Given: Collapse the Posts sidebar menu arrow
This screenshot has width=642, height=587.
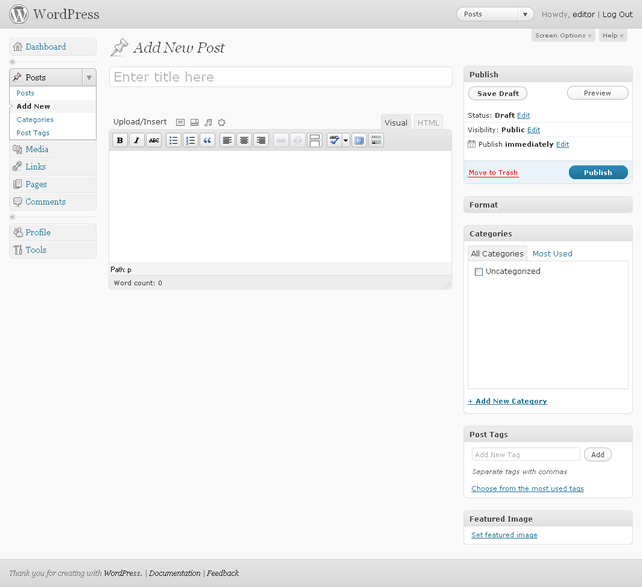Looking at the screenshot, I should tap(89, 77).
